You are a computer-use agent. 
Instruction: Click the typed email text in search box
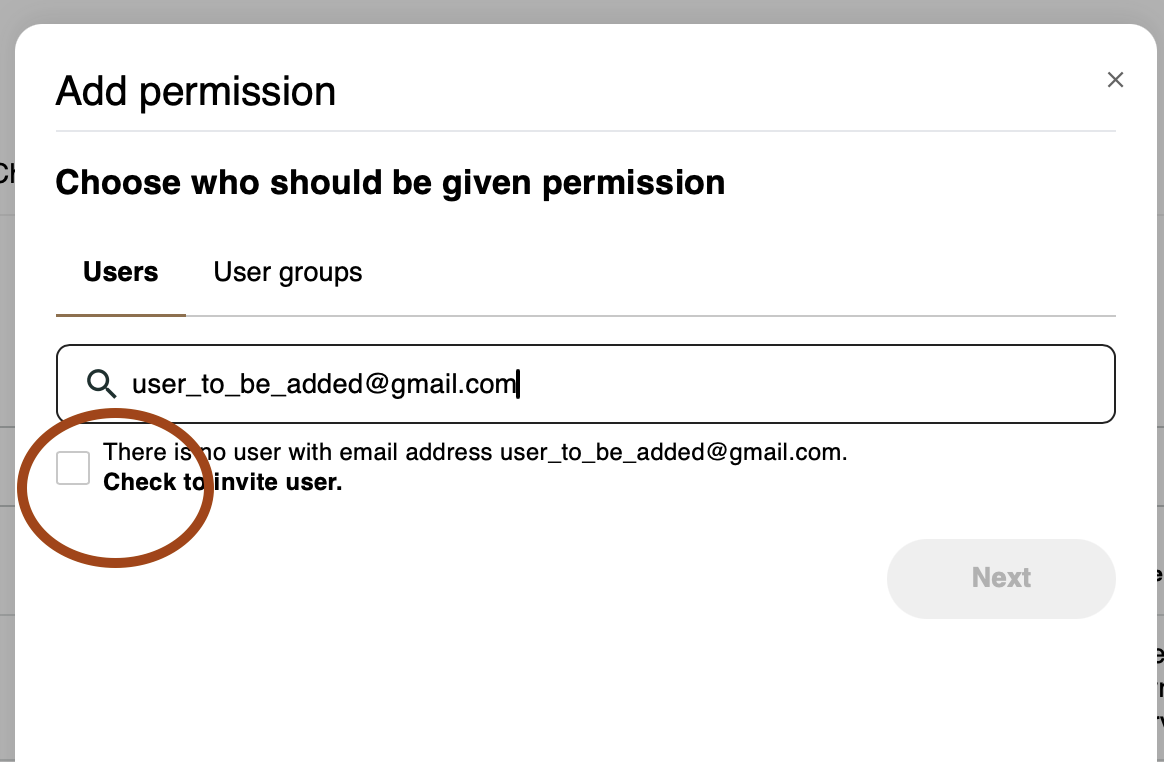pyautogui.click(x=323, y=384)
